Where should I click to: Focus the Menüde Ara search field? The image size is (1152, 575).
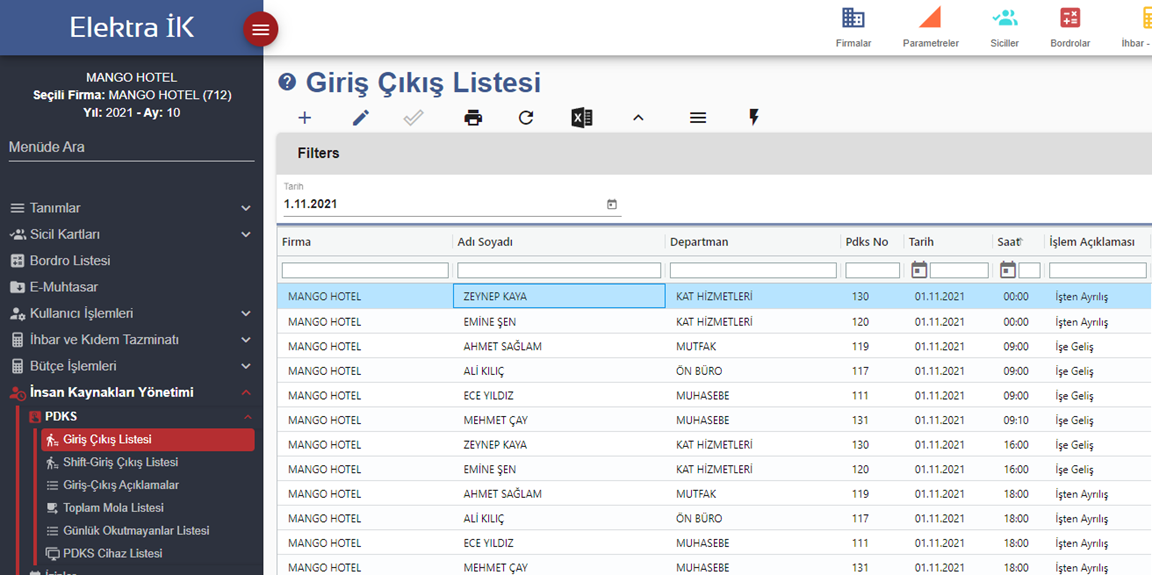131,148
